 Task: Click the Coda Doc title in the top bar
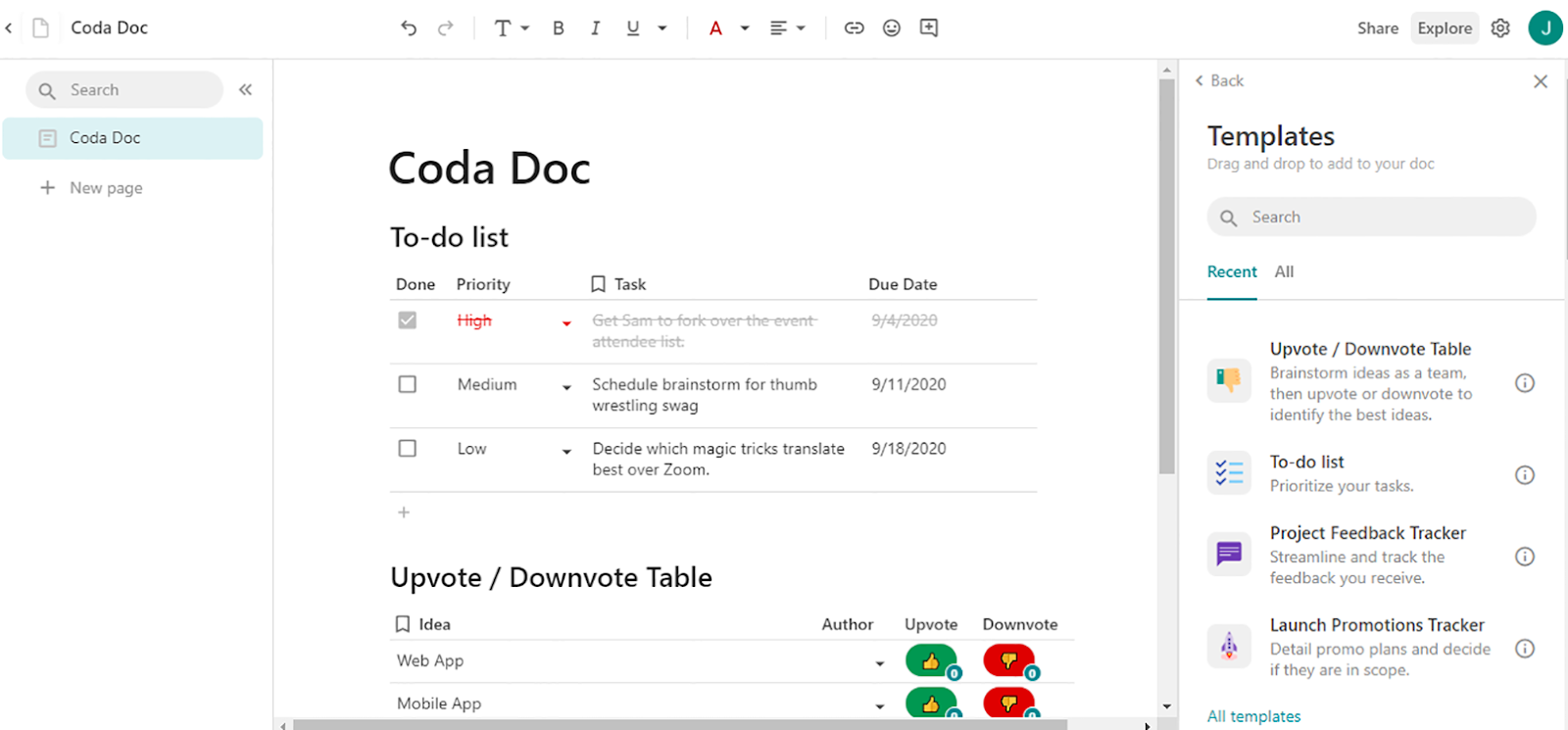click(110, 28)
